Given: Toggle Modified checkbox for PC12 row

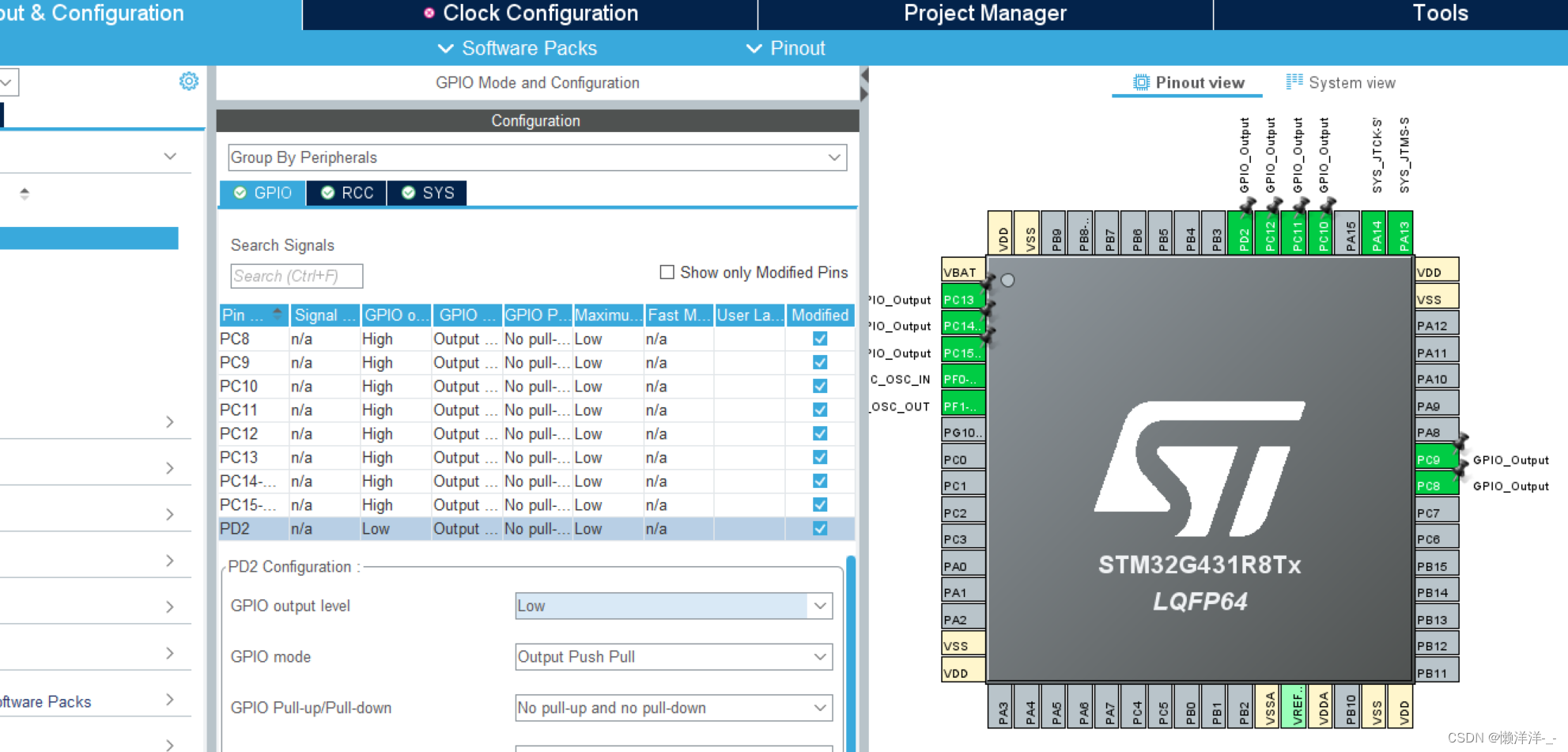Looking at the screenshot, I should pyautogui.click(x=820, y=433).
